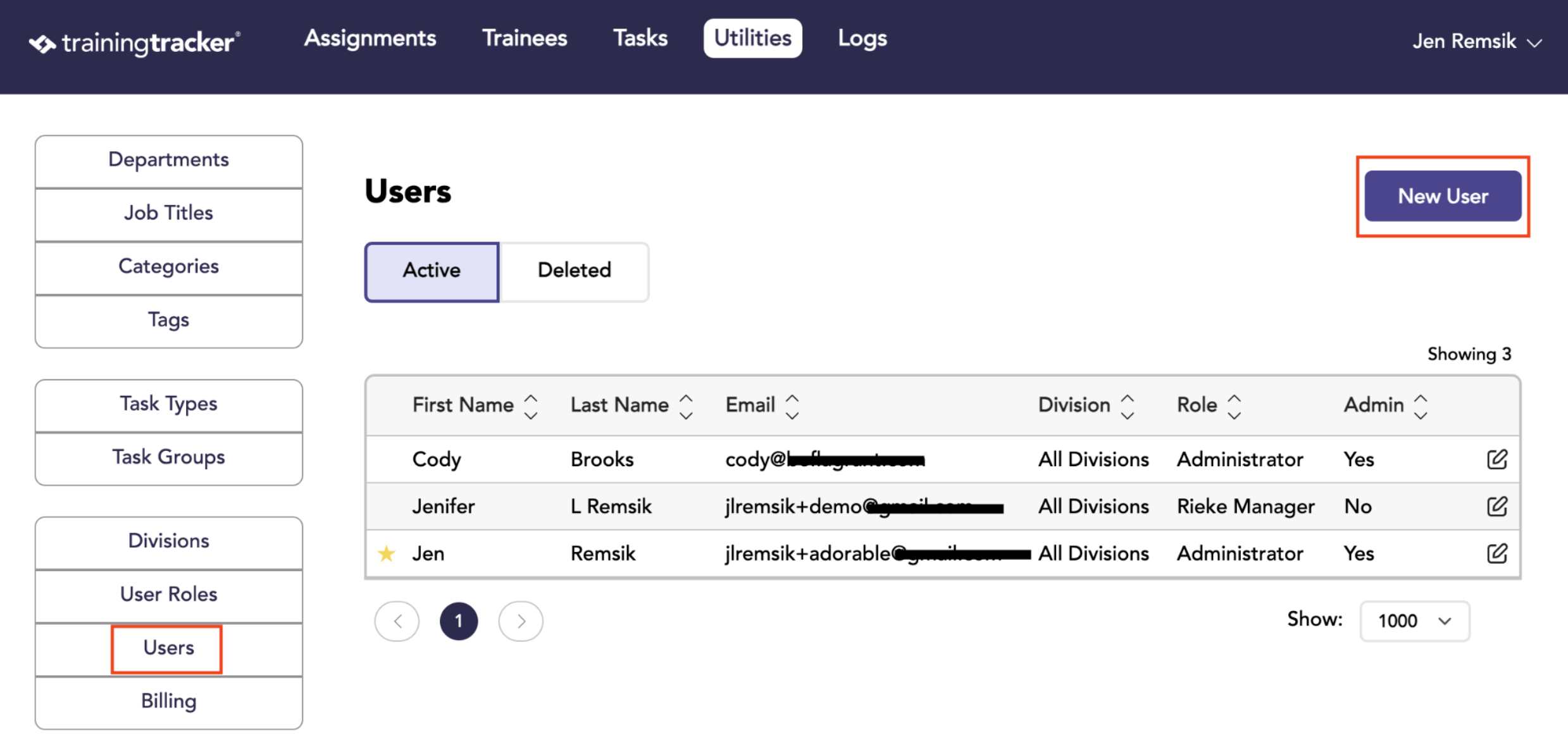Switch to Active users toggle
The image size is (1568, 740).
coord(432,271)
